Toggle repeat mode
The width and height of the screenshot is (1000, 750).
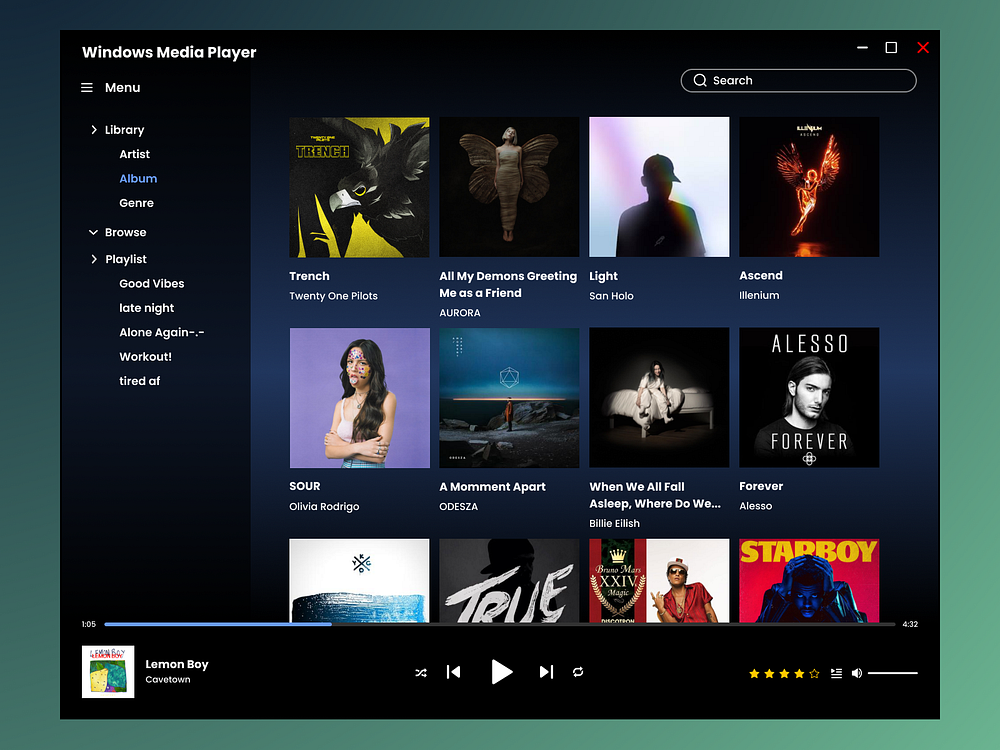(578, 672)
